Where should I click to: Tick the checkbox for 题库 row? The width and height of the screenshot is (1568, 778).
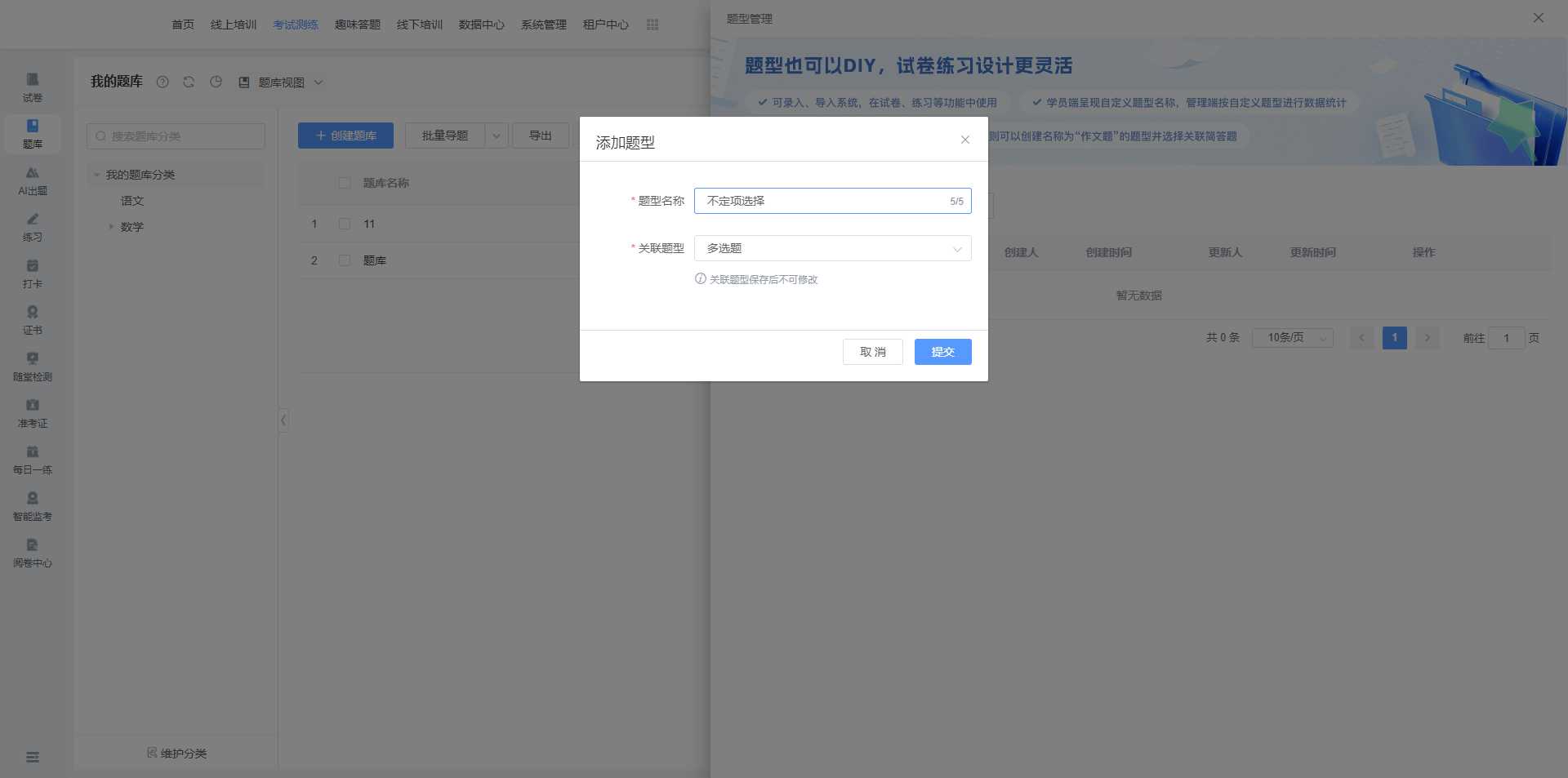(x=345, y=260)
